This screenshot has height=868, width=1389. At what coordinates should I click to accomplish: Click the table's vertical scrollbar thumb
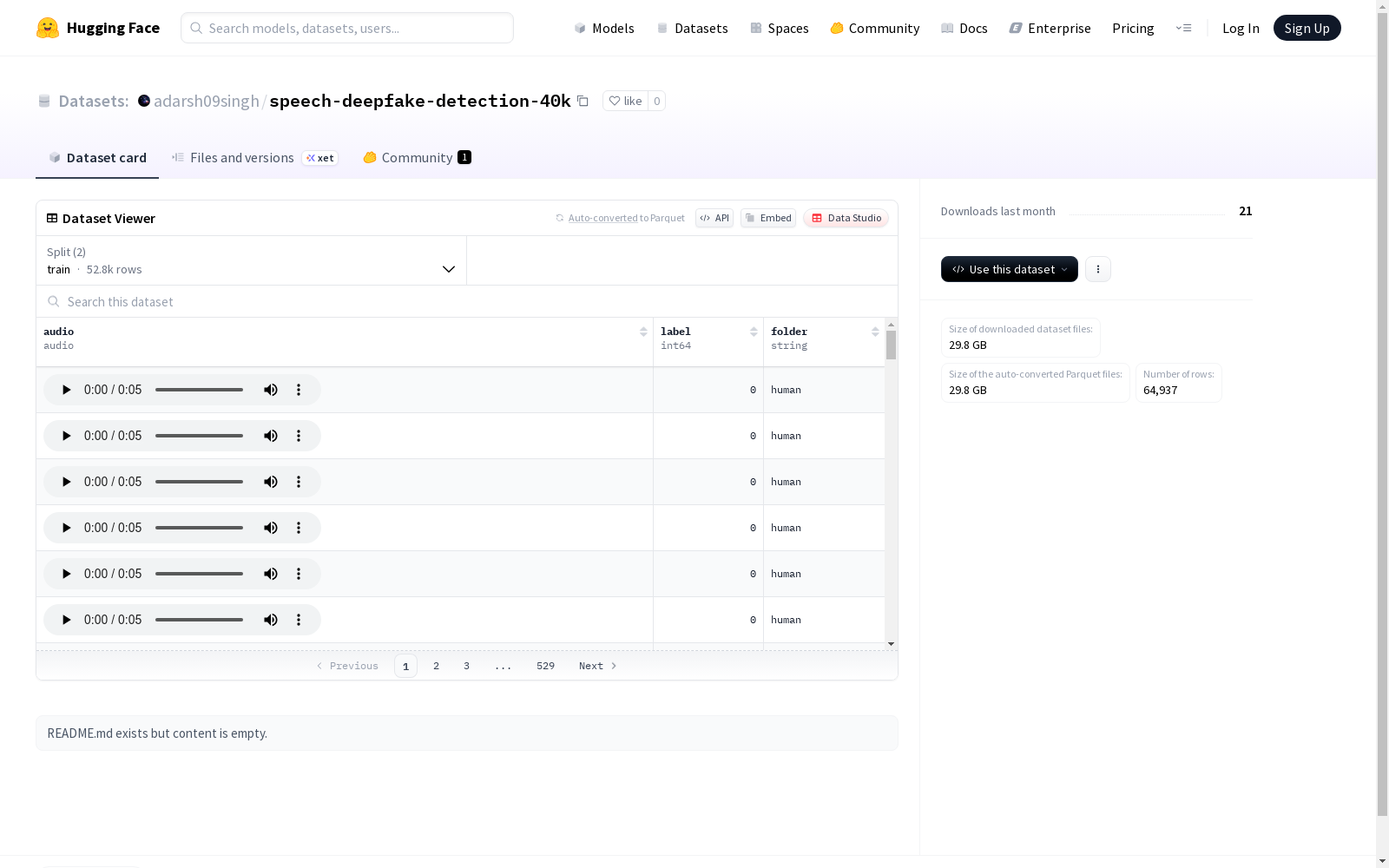point(892,345)
